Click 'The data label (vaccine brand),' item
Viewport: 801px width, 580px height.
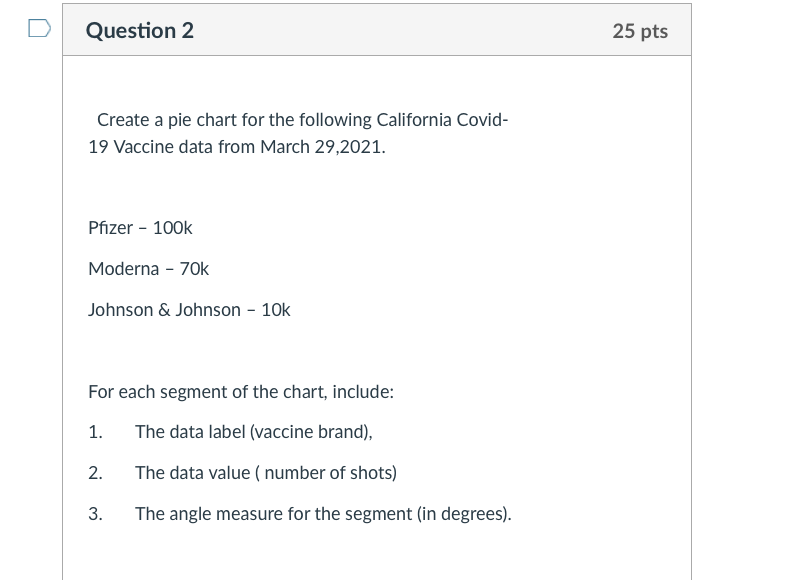point(254,432)
